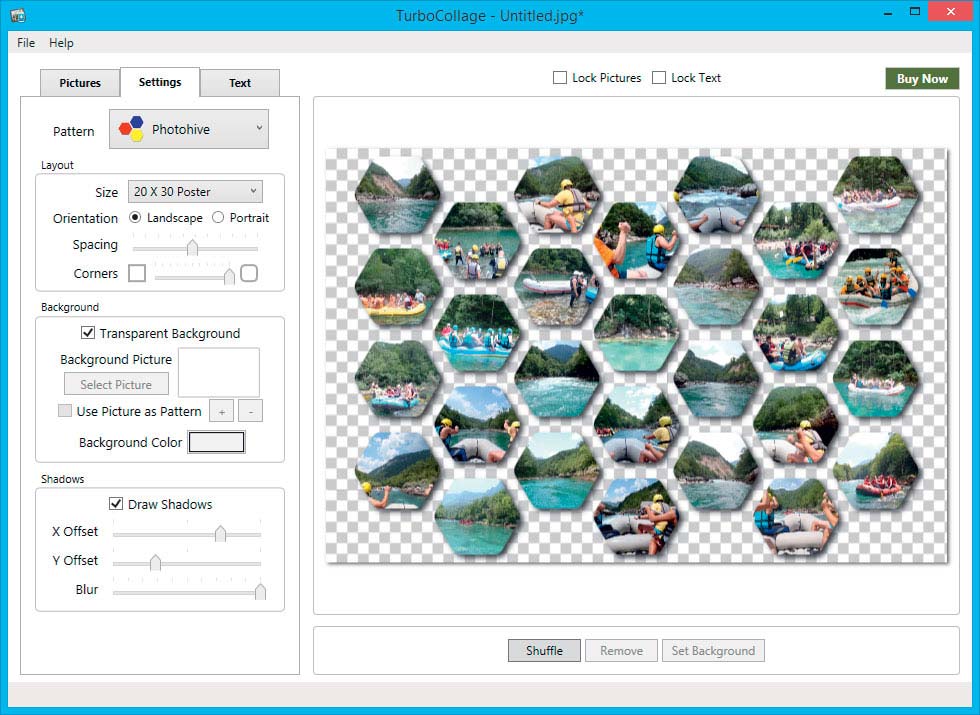Select the top-right hexagon white raft photo

(876, 194)
